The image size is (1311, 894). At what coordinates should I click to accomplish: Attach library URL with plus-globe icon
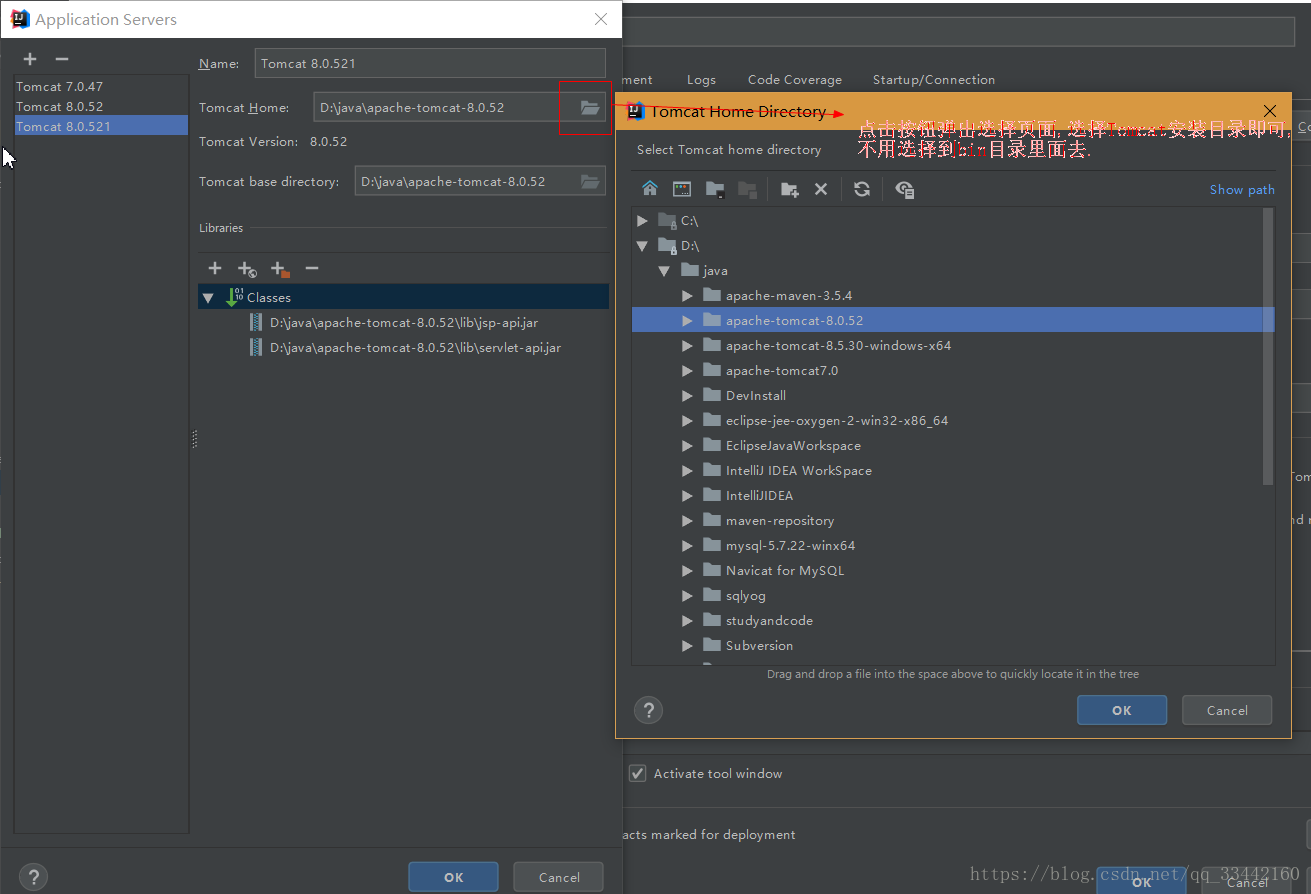pyautogui.click(x=247, y=268)
